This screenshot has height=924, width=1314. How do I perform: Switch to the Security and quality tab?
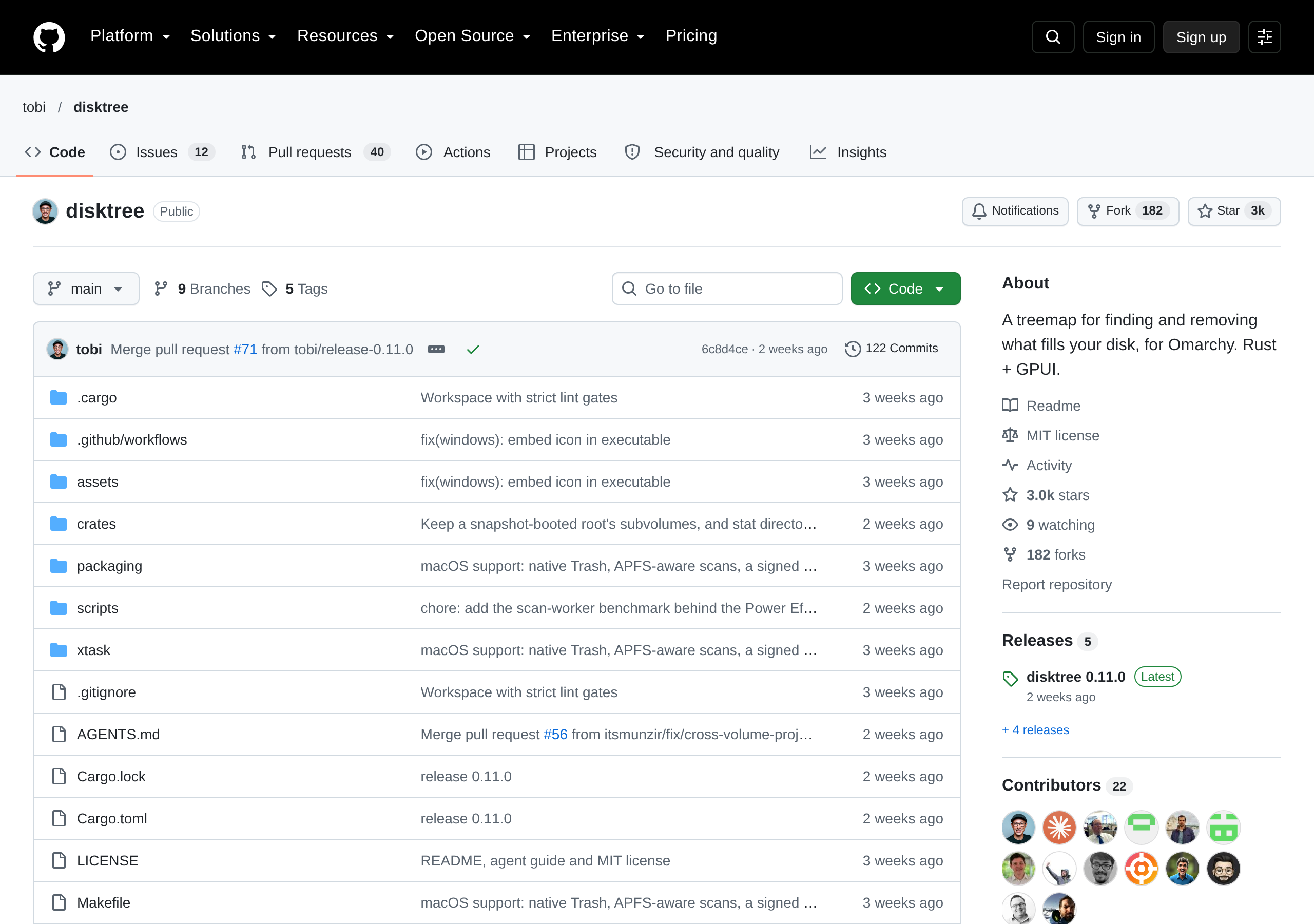click(702, 152)
